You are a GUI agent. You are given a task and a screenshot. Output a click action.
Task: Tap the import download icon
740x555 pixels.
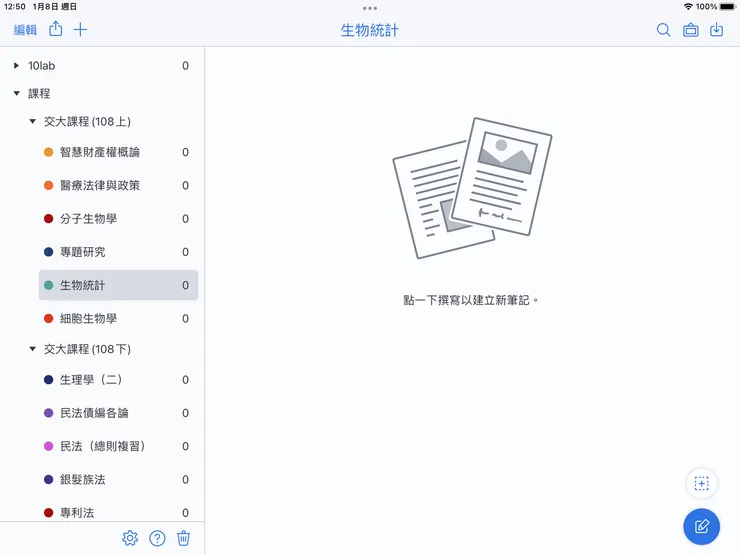click(716, 29)
